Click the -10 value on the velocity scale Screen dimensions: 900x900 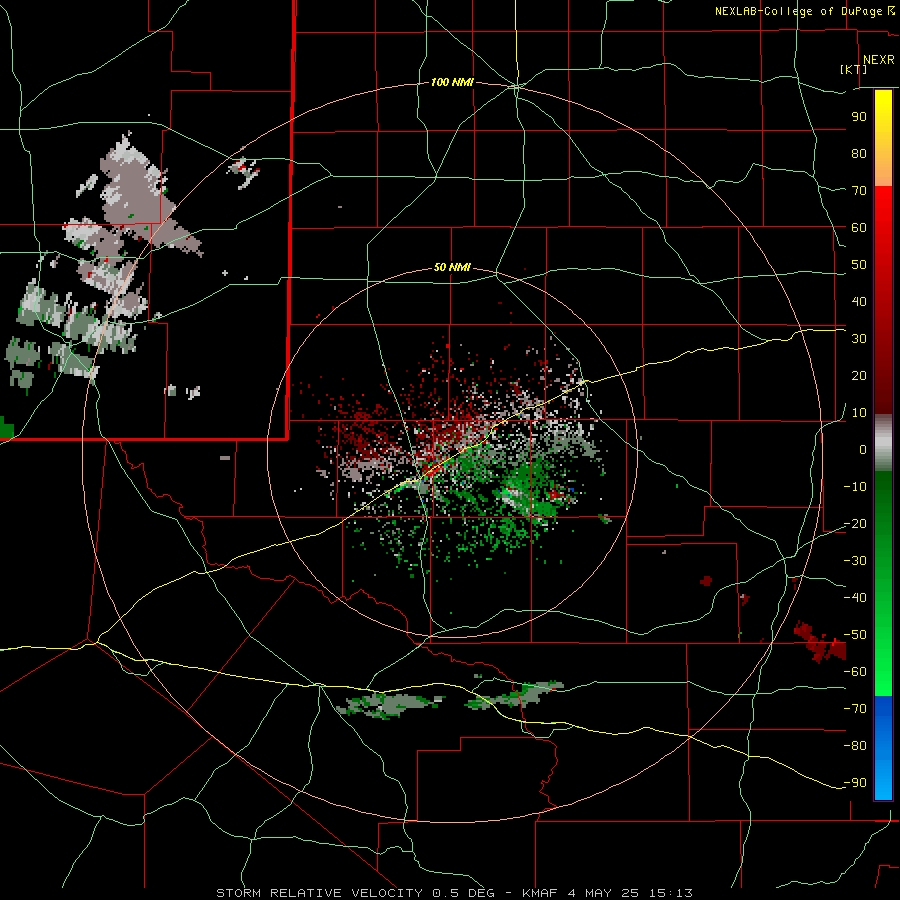(855, 487)
